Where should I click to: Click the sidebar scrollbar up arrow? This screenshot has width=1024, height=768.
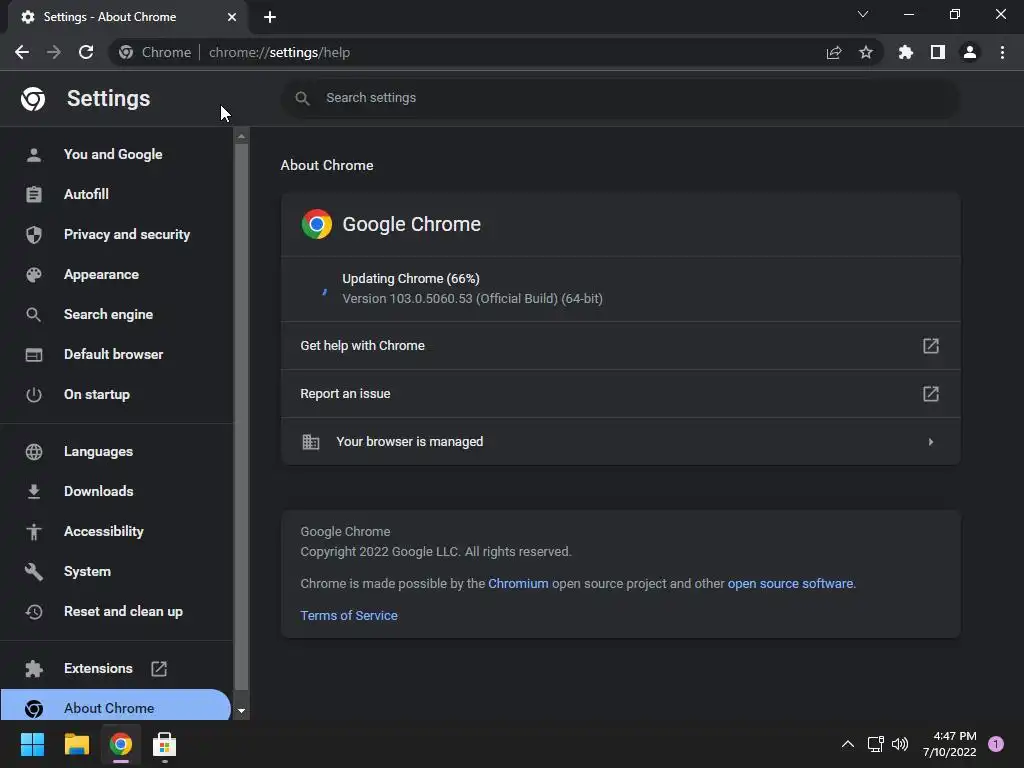tap(242, 136)
